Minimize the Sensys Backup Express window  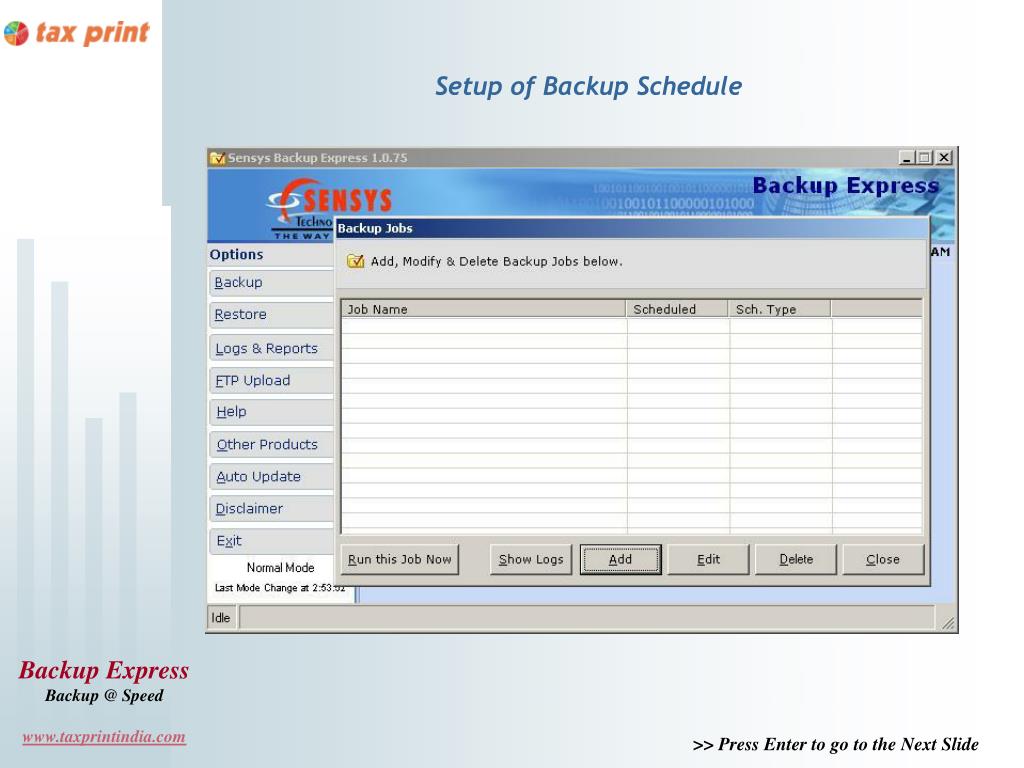[906, 157]
